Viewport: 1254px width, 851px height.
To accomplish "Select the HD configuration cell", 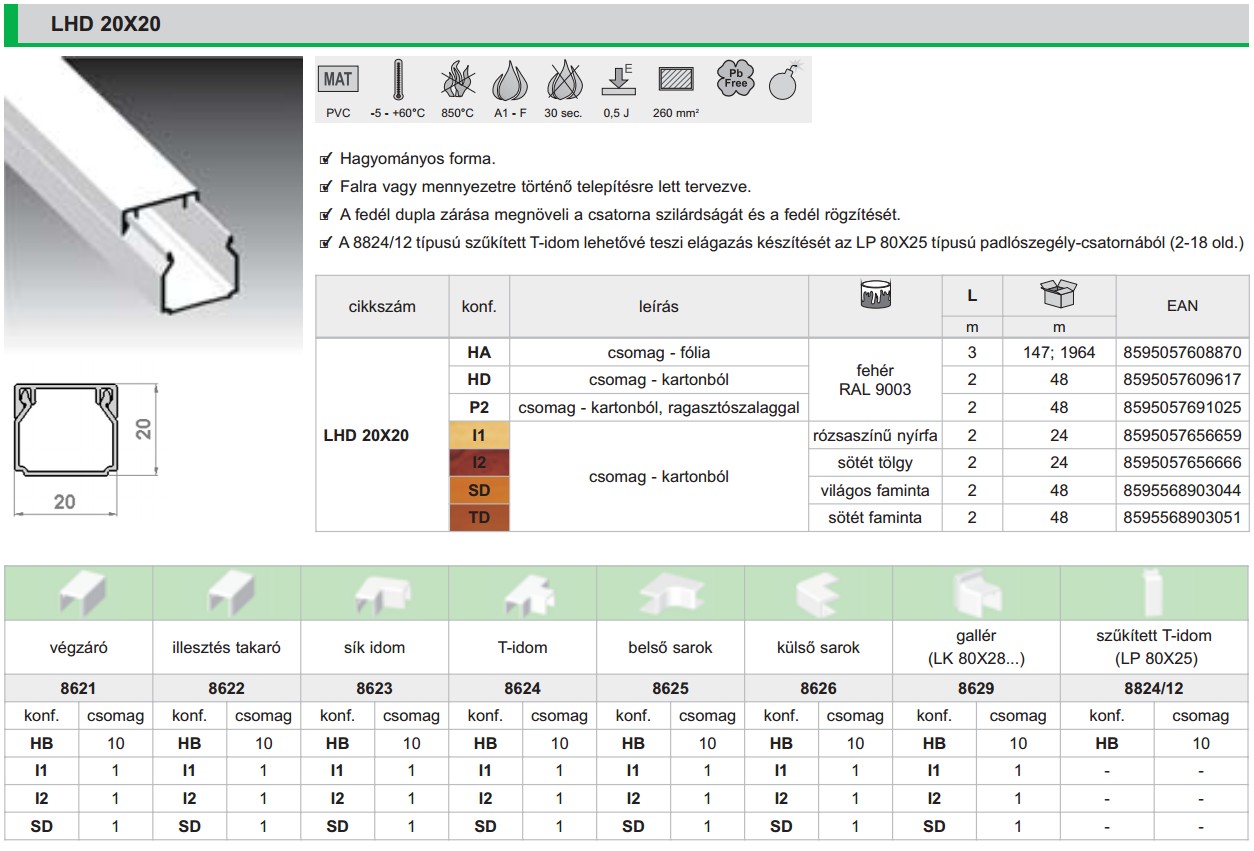I will 480,380.
